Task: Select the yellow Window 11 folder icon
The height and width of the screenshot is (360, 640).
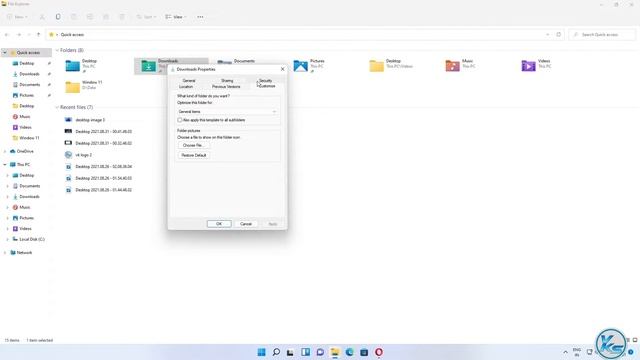Action: pyautogui.click(x=73, y=87)
